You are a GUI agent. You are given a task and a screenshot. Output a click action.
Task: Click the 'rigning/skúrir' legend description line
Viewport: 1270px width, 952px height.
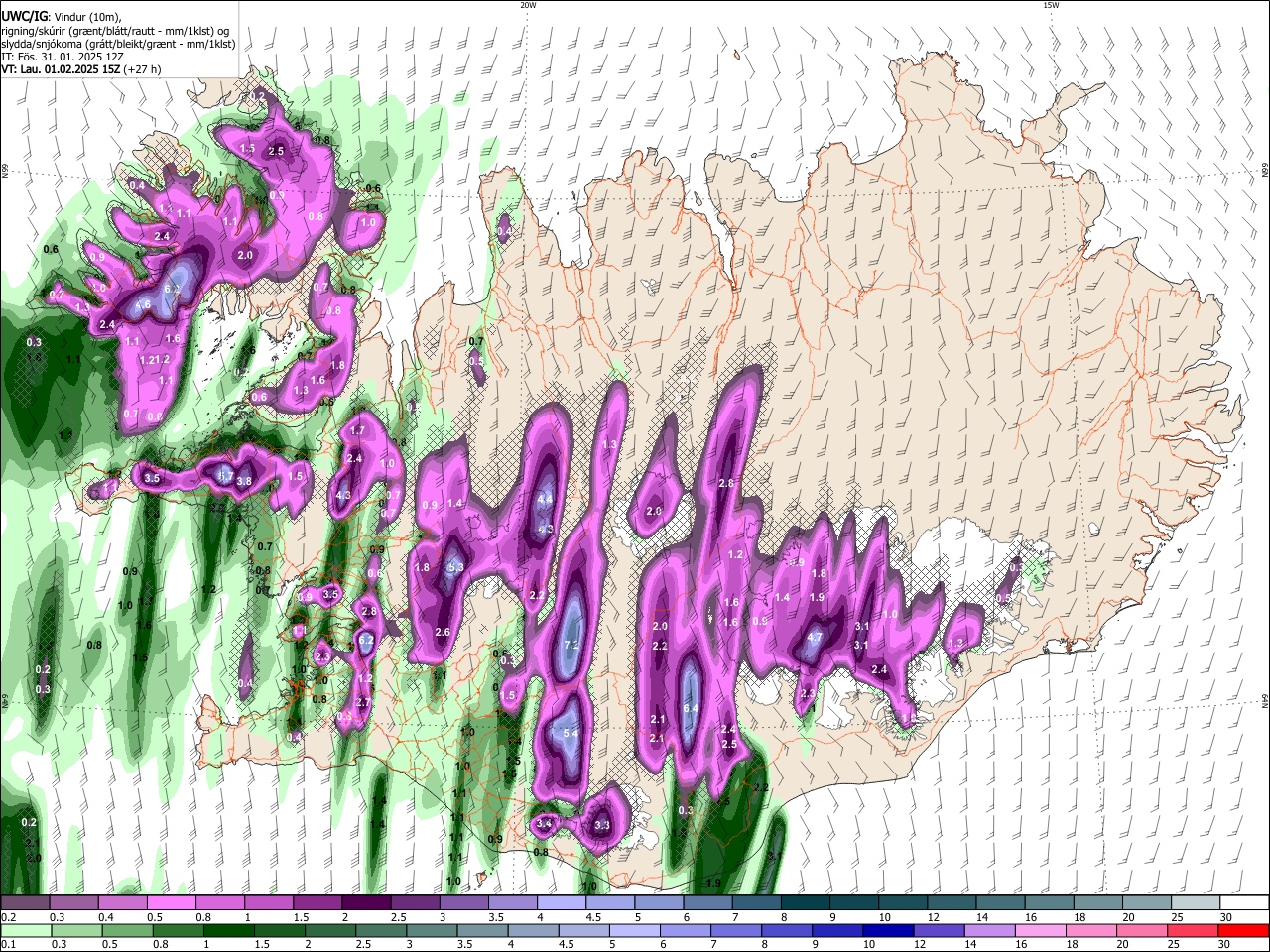coord(114,31)
